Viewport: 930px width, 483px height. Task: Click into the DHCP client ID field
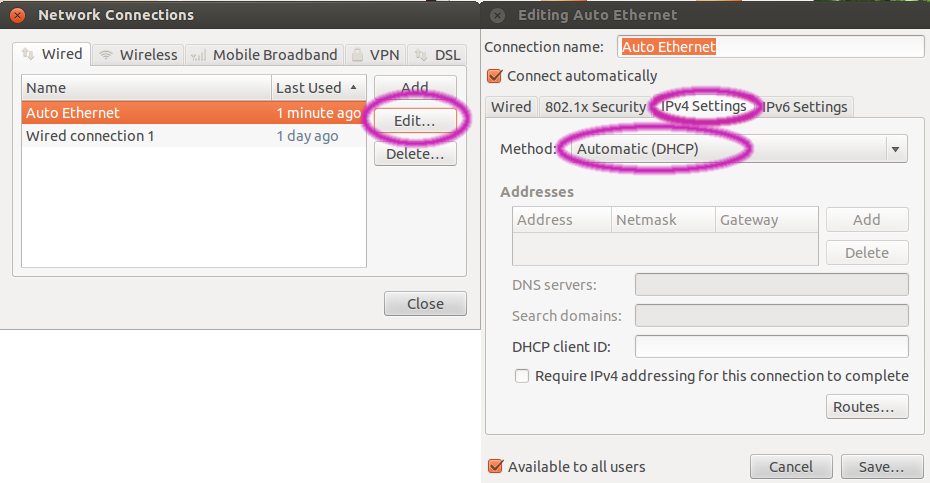click(771, 347)
